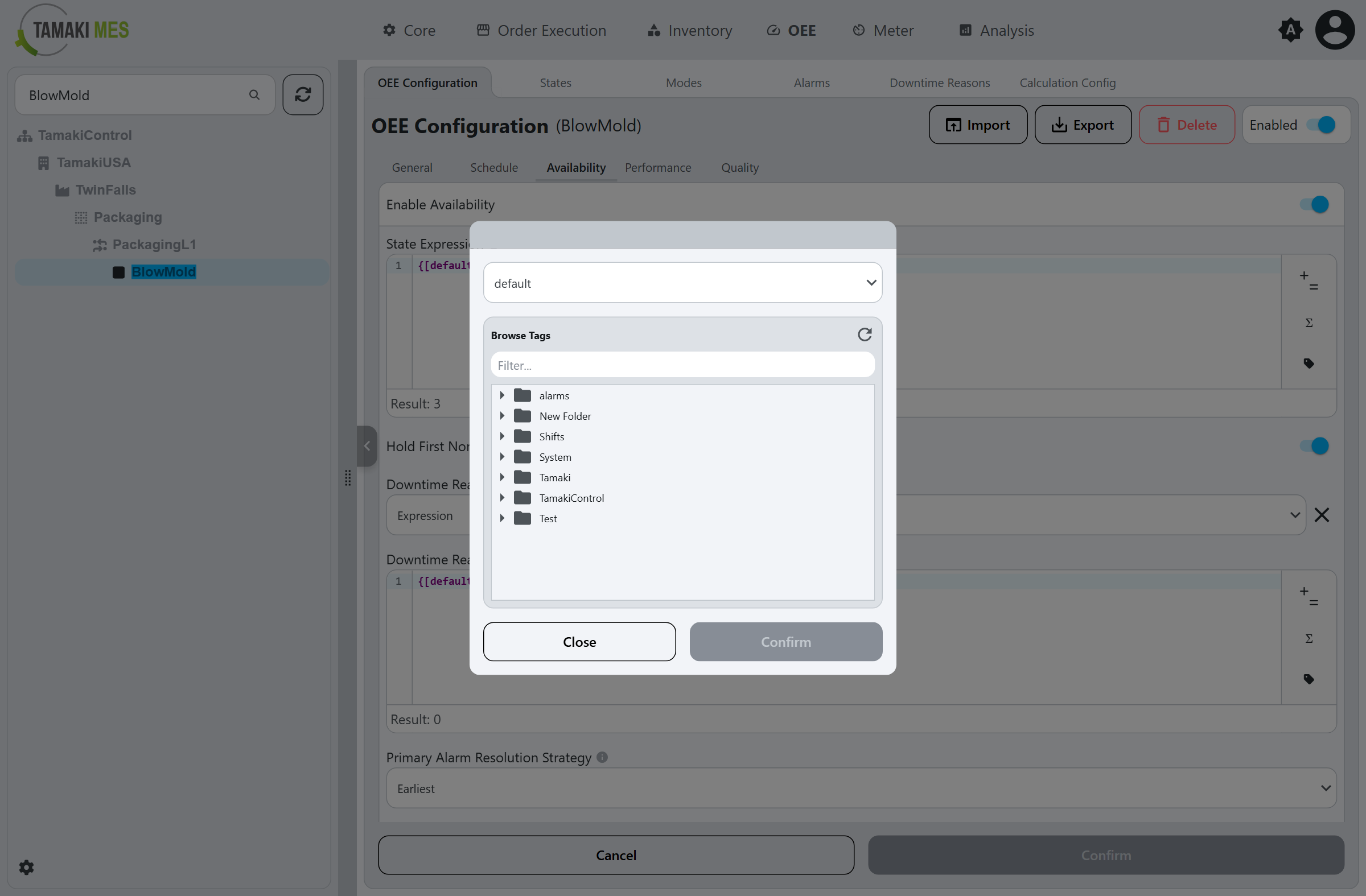Screen dimensions: 1366x896
Task: Toggle the Enabled switch
Action: click(1320, 125)
